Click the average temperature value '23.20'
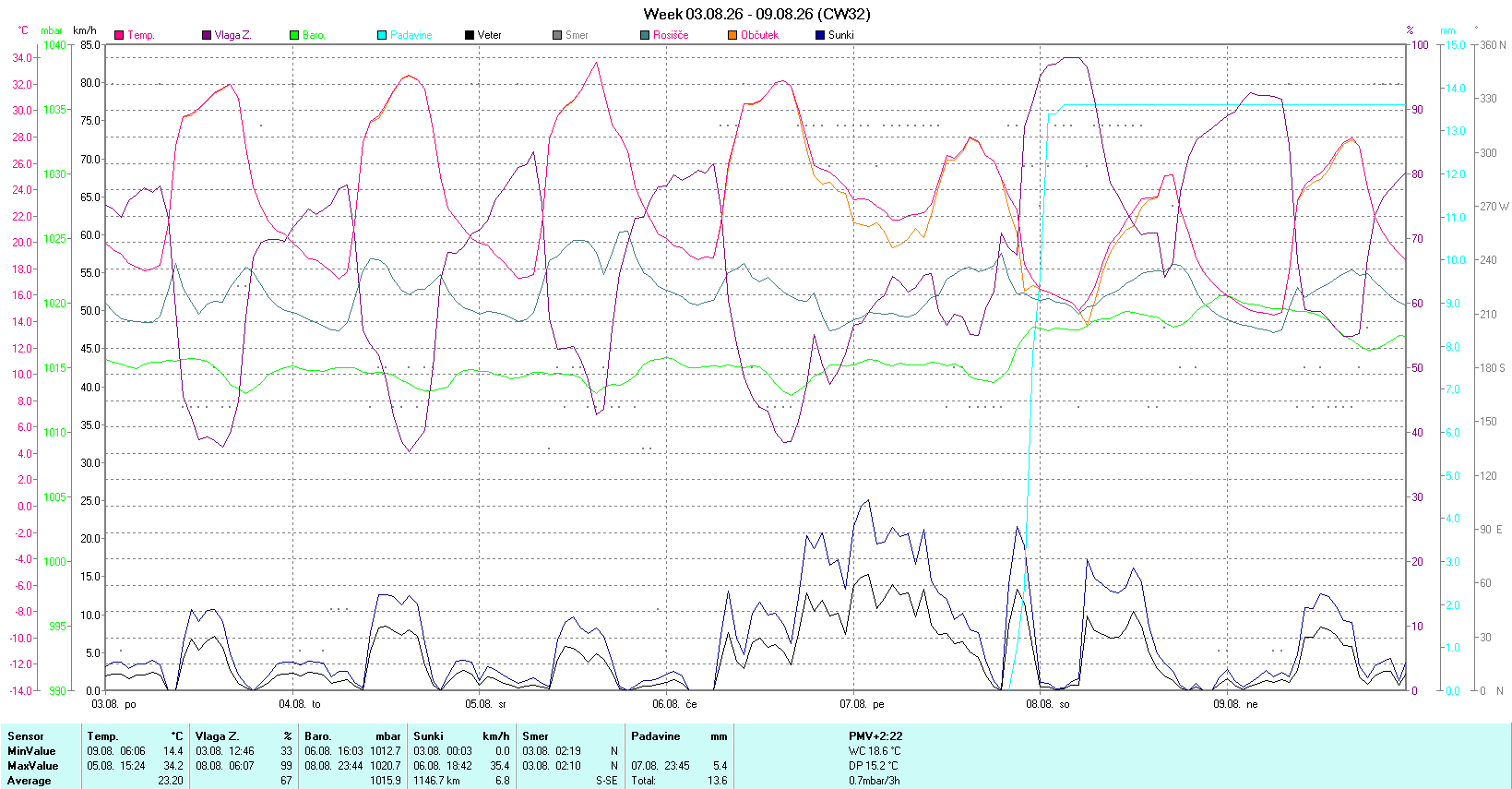The height and width of the screenshot is (789, 1512). click(x=171, y=781)
